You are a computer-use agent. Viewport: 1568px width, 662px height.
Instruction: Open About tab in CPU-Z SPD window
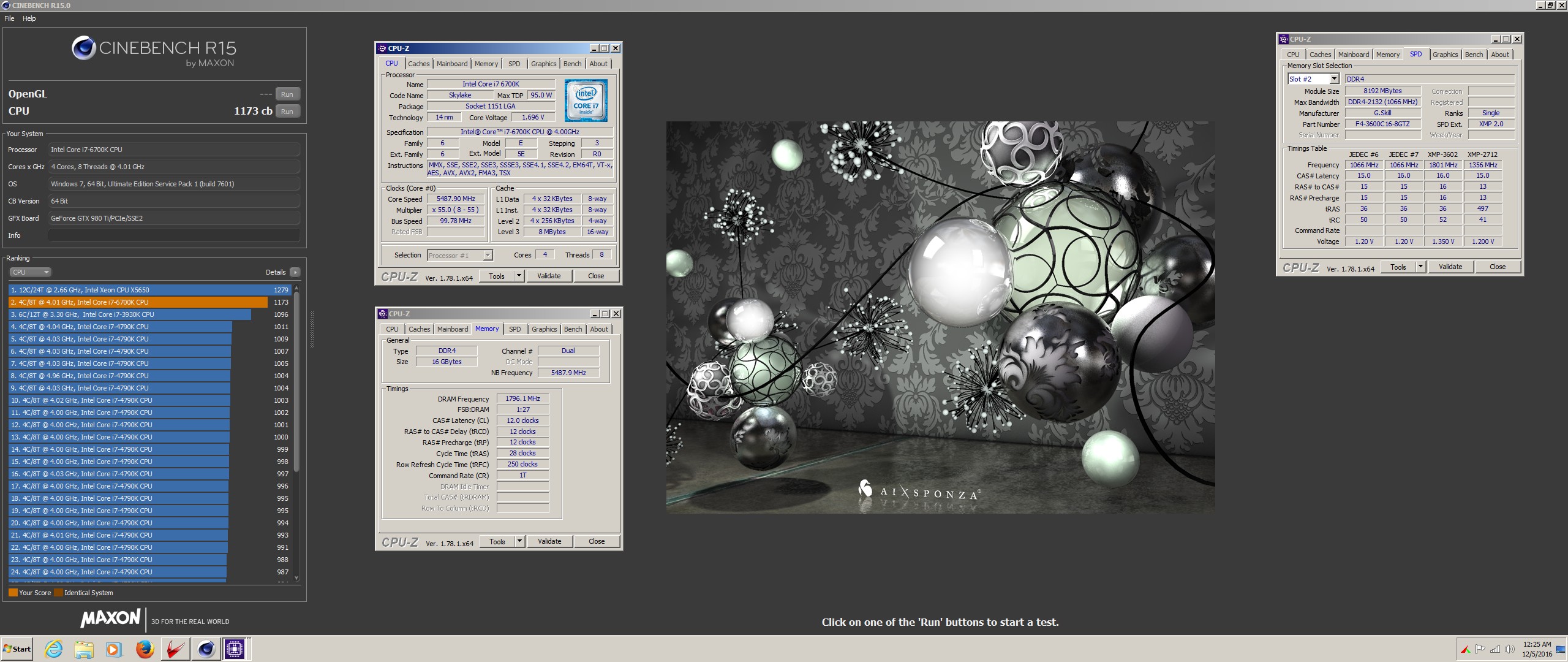[x=1500, y=55]
